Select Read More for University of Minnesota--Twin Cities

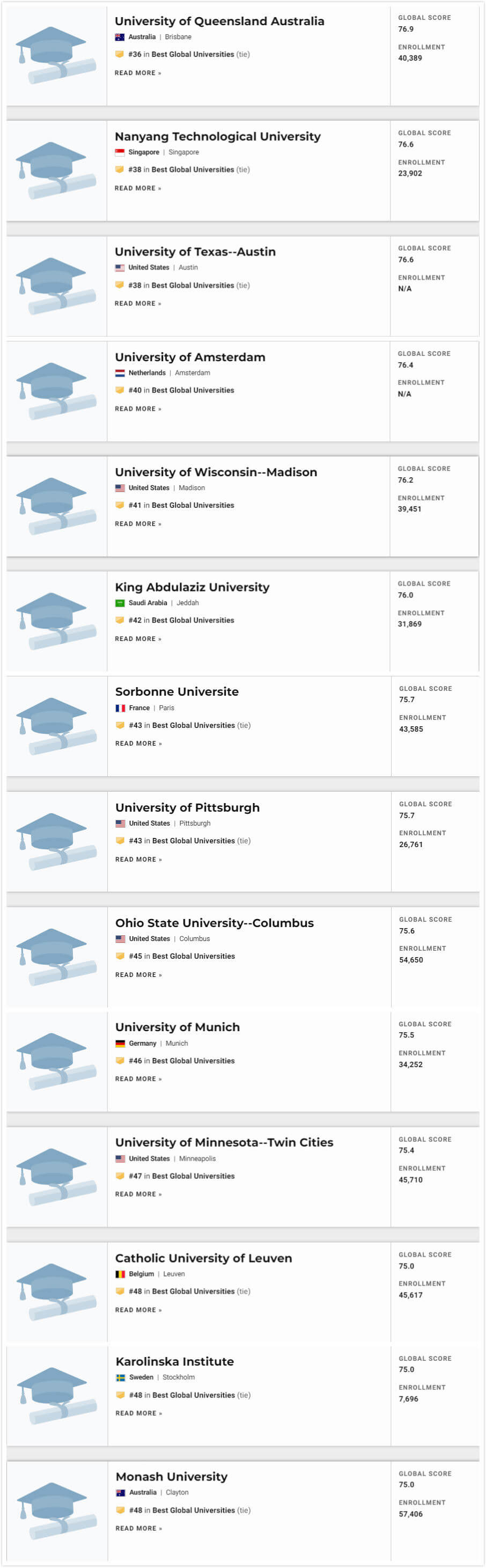click(x=139, y=1194)
